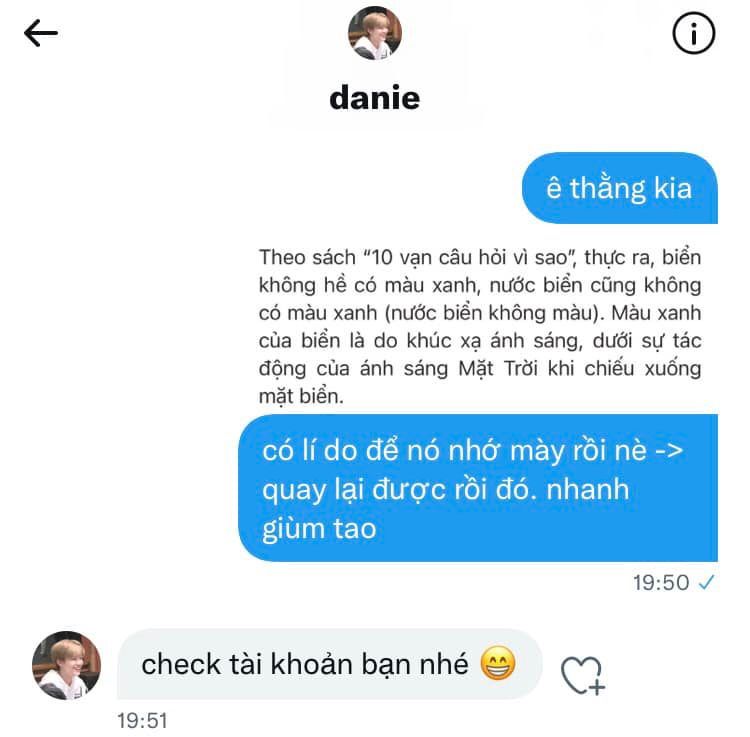
Task: Tap the blue sent checkmark beside 19:50
Action: pyautogui.click(x=706, y=582)
